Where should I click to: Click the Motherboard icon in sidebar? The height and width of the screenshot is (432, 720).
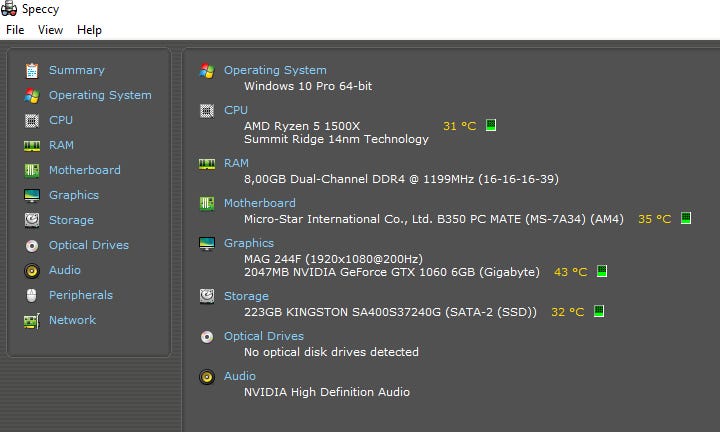pos(32,170)
